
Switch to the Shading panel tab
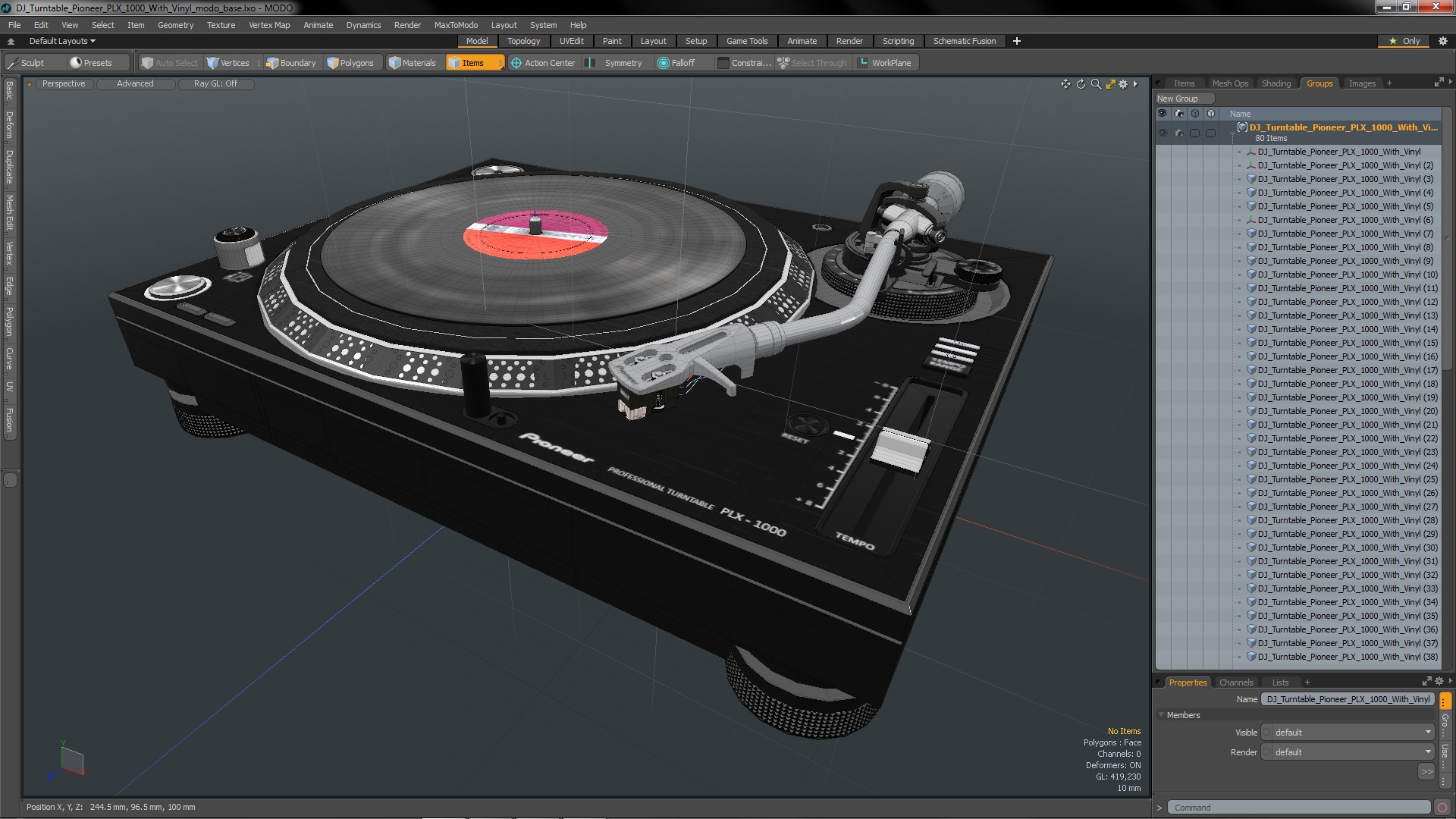1276,83
